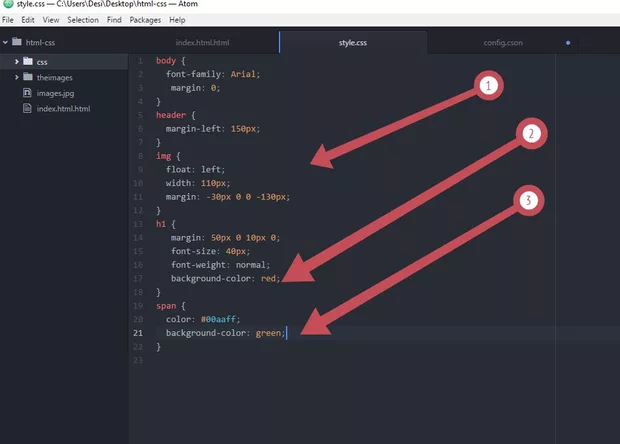Screen dimensions: 620x444
Task: Click the modified dot on config.cson tab
Action: pyautogui.click(x=568, y=43)
